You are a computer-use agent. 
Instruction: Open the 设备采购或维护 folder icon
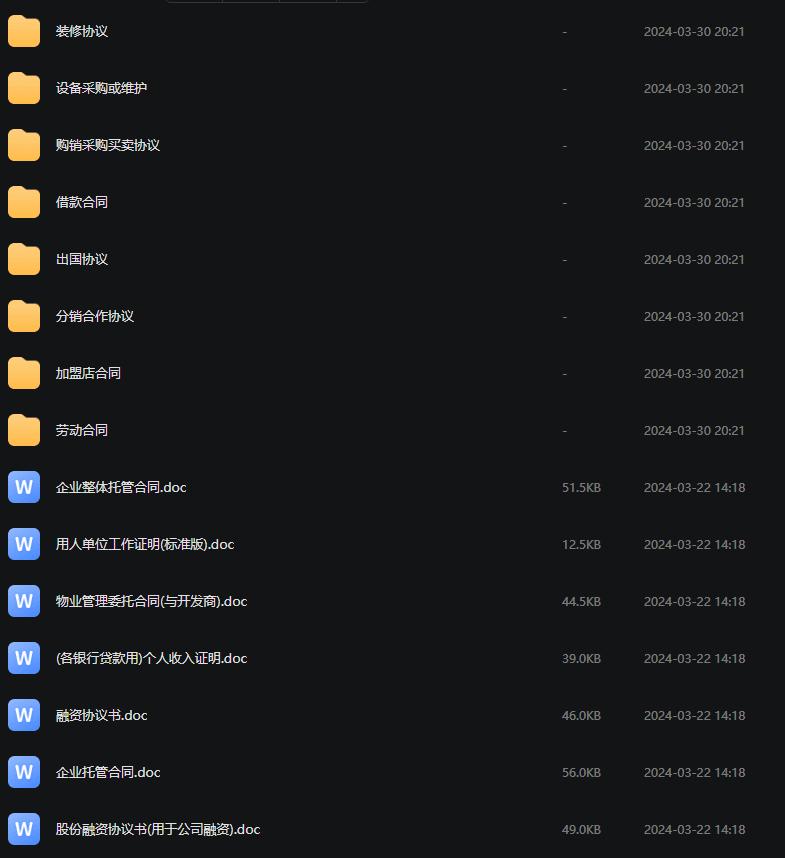24,88
